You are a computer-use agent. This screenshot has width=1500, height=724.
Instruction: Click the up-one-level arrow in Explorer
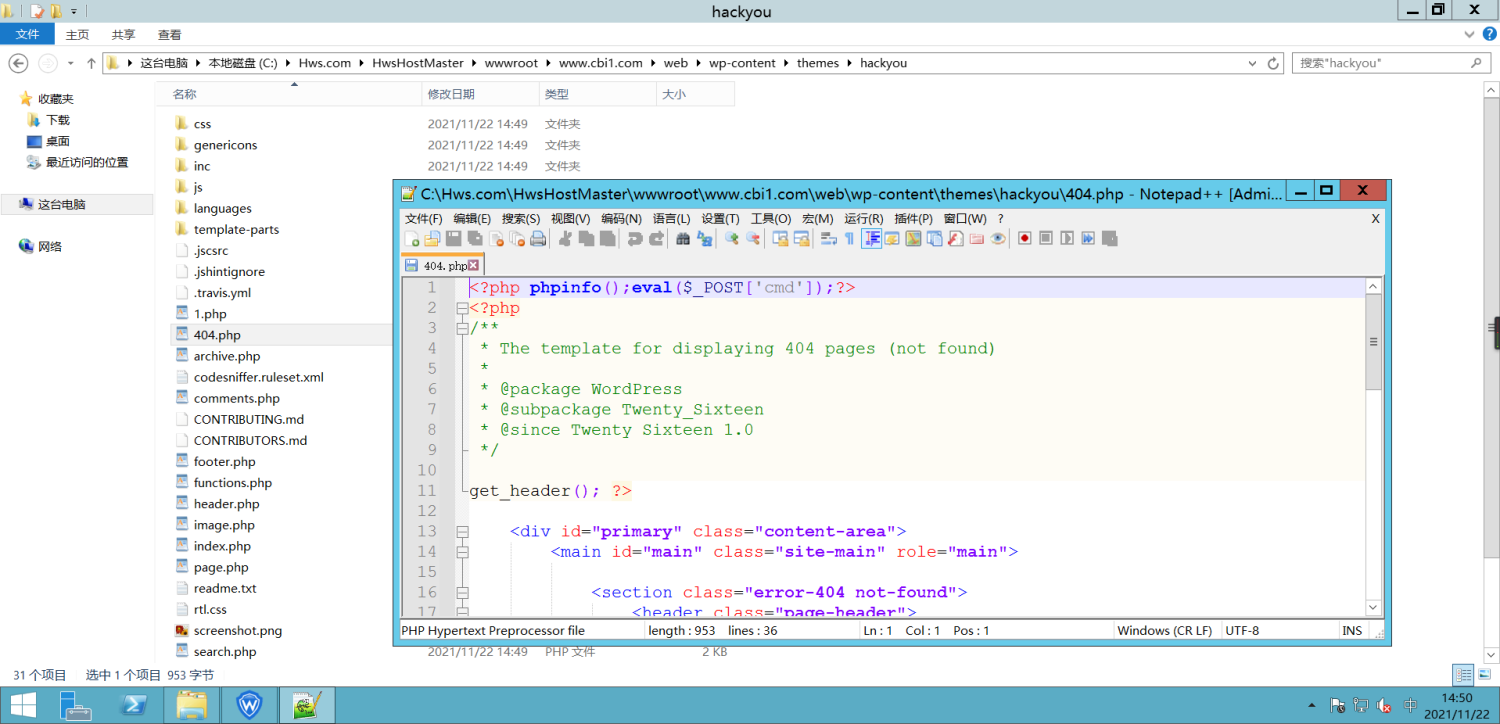point(91,63)
